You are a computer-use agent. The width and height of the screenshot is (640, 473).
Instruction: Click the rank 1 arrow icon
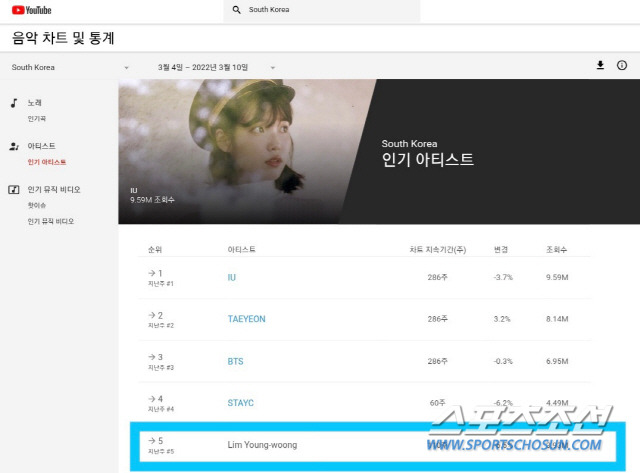click(152, 273)
